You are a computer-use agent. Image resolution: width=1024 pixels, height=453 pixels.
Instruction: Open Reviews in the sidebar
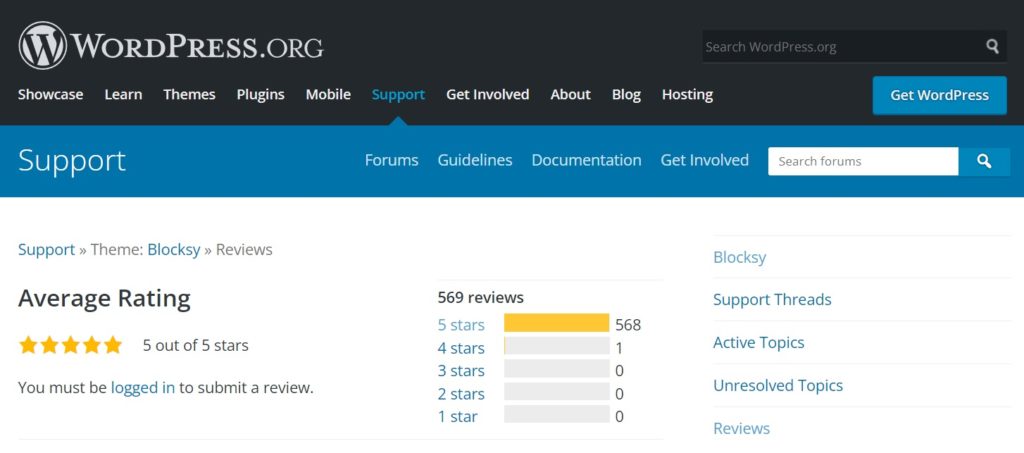(741, 428)
